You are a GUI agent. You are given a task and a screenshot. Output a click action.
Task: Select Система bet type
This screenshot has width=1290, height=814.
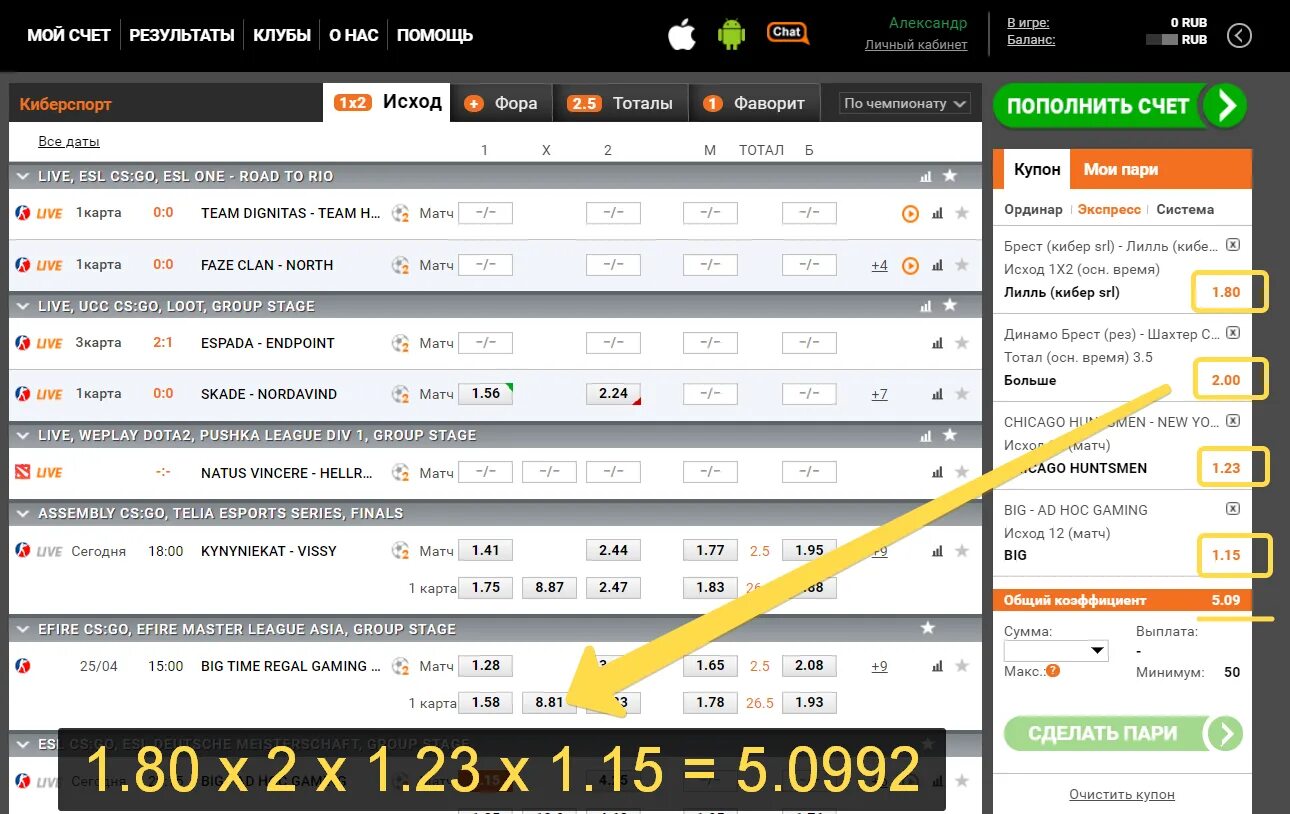[1185, 210]
